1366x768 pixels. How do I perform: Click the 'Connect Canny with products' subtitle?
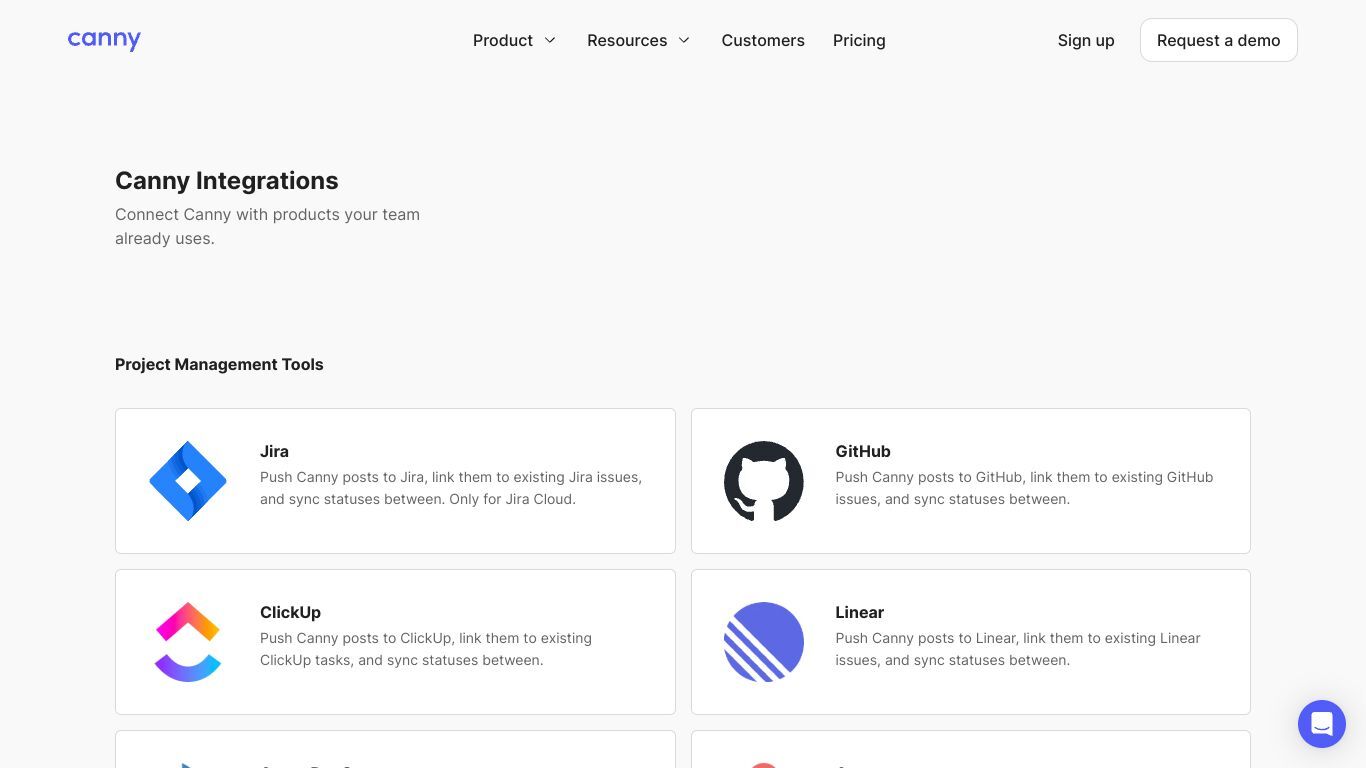click(267, 226)
